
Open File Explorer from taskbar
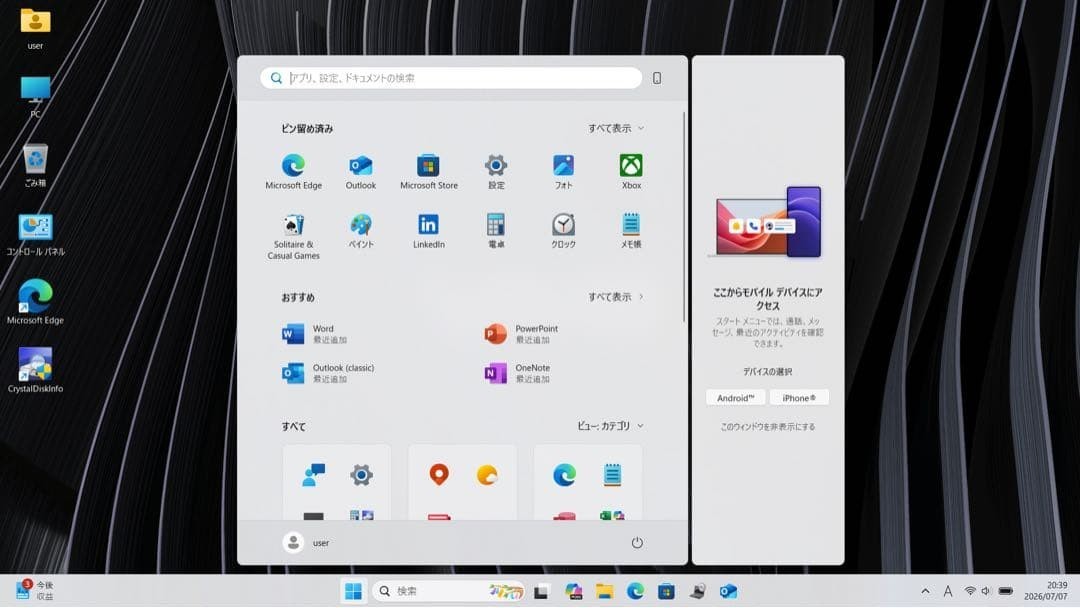tap(604, 591)
